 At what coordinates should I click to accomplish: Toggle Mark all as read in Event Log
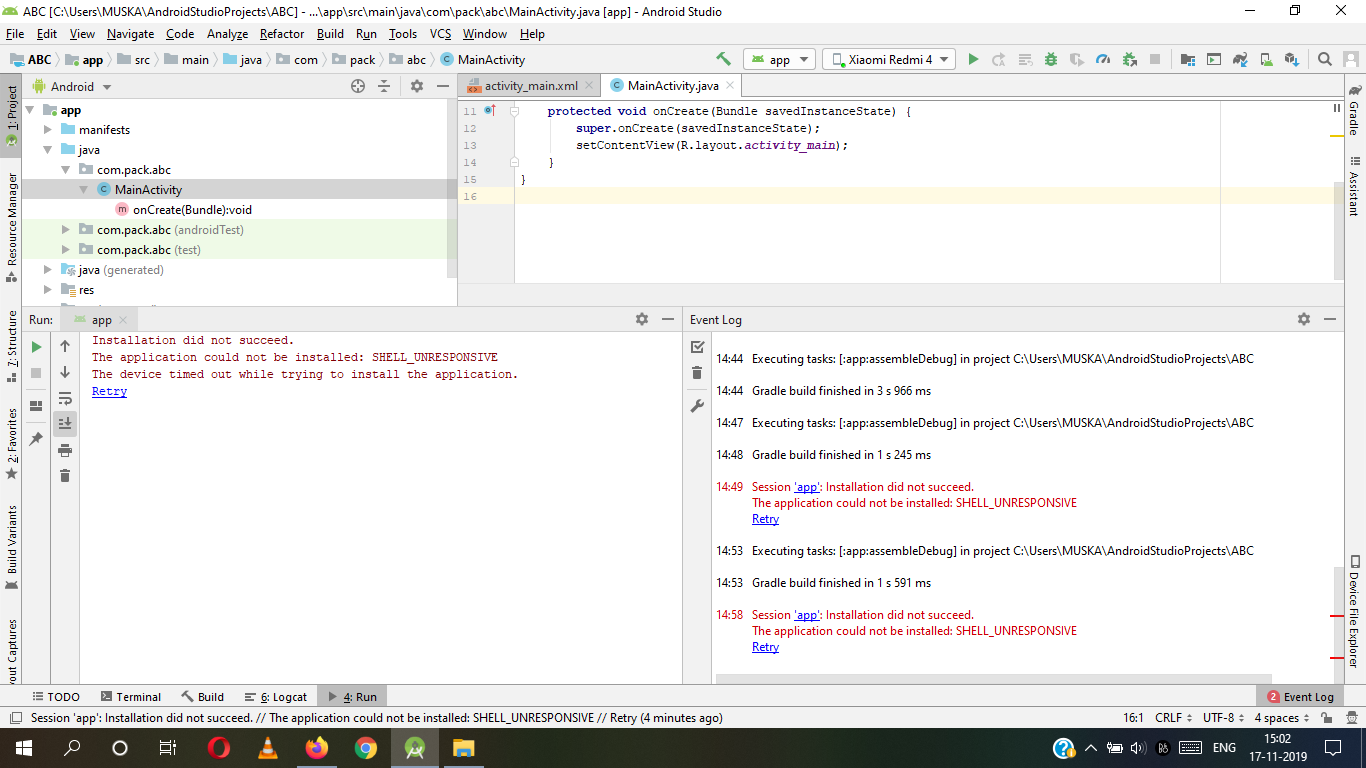(x=697, y=347)
